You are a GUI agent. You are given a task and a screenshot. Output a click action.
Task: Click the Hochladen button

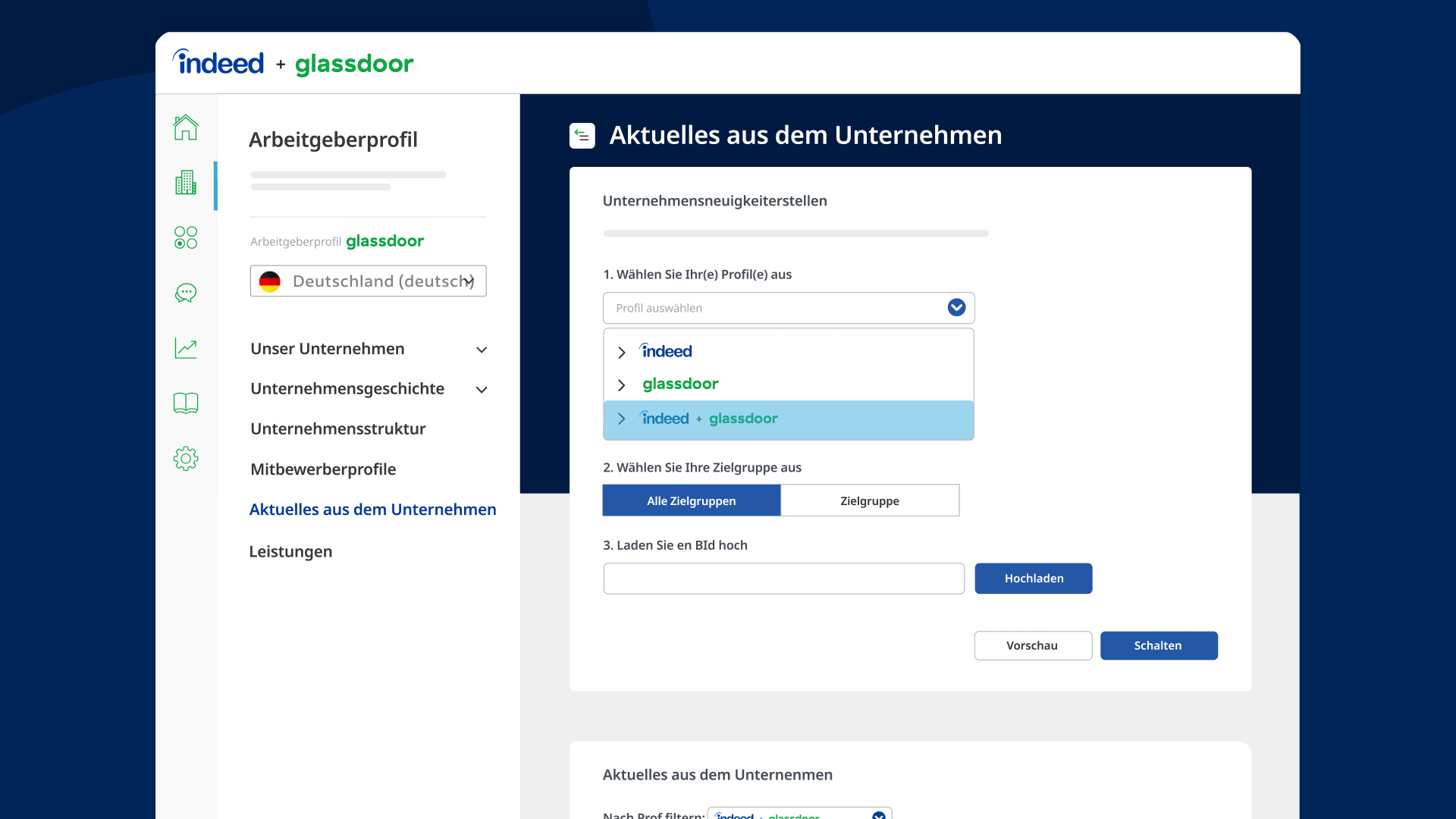[1034, 579]
